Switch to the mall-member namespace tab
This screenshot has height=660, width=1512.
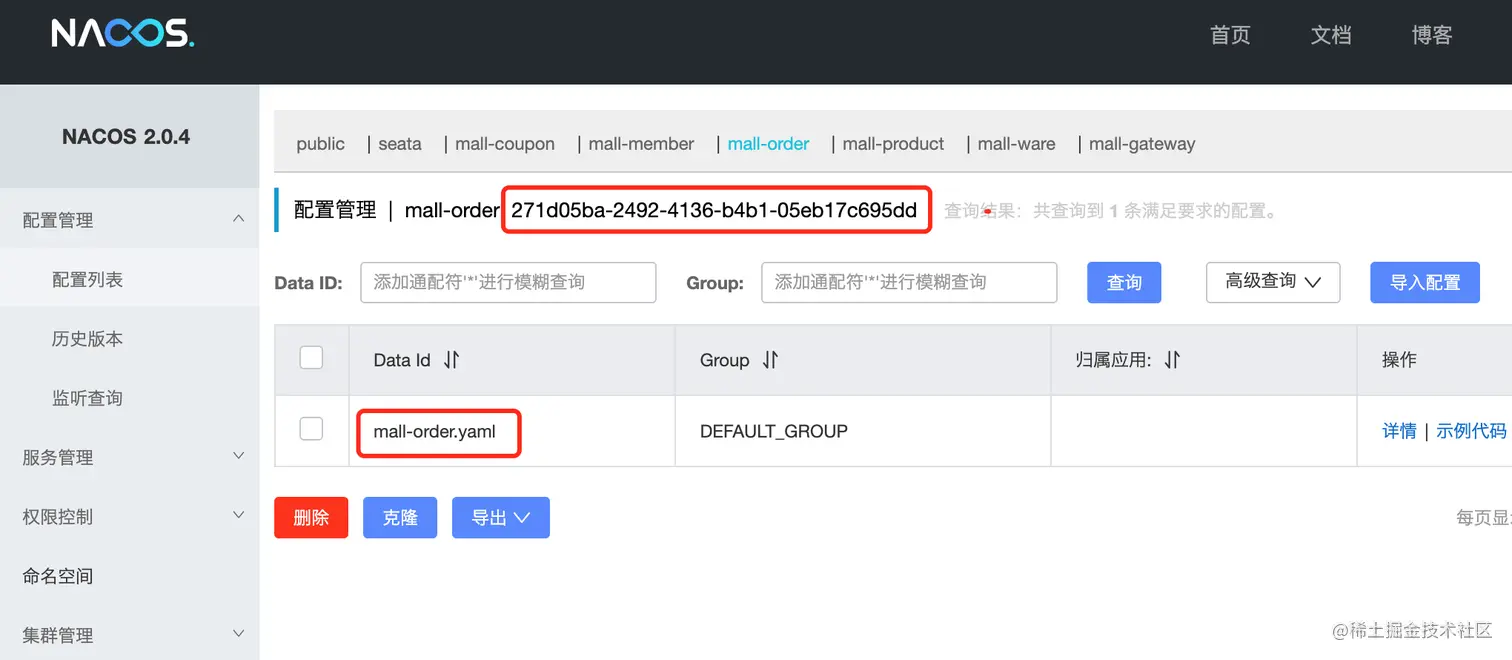(641, 144)
